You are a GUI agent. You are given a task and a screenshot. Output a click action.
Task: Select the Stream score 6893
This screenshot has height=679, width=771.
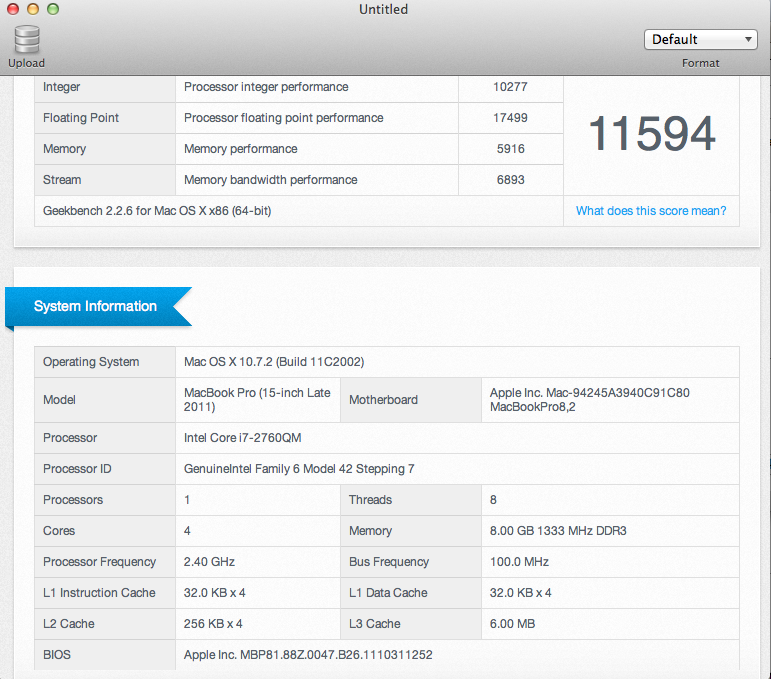(510, 180)
